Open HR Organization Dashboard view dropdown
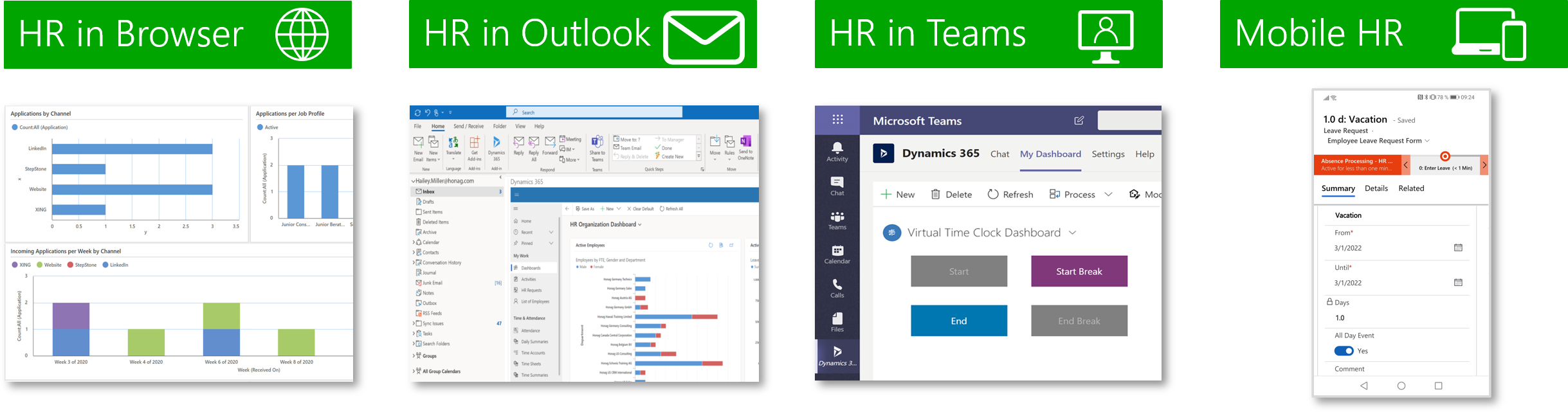Image resolution: width=1568 pixels, height=412 pixels. tap(639, 224)
